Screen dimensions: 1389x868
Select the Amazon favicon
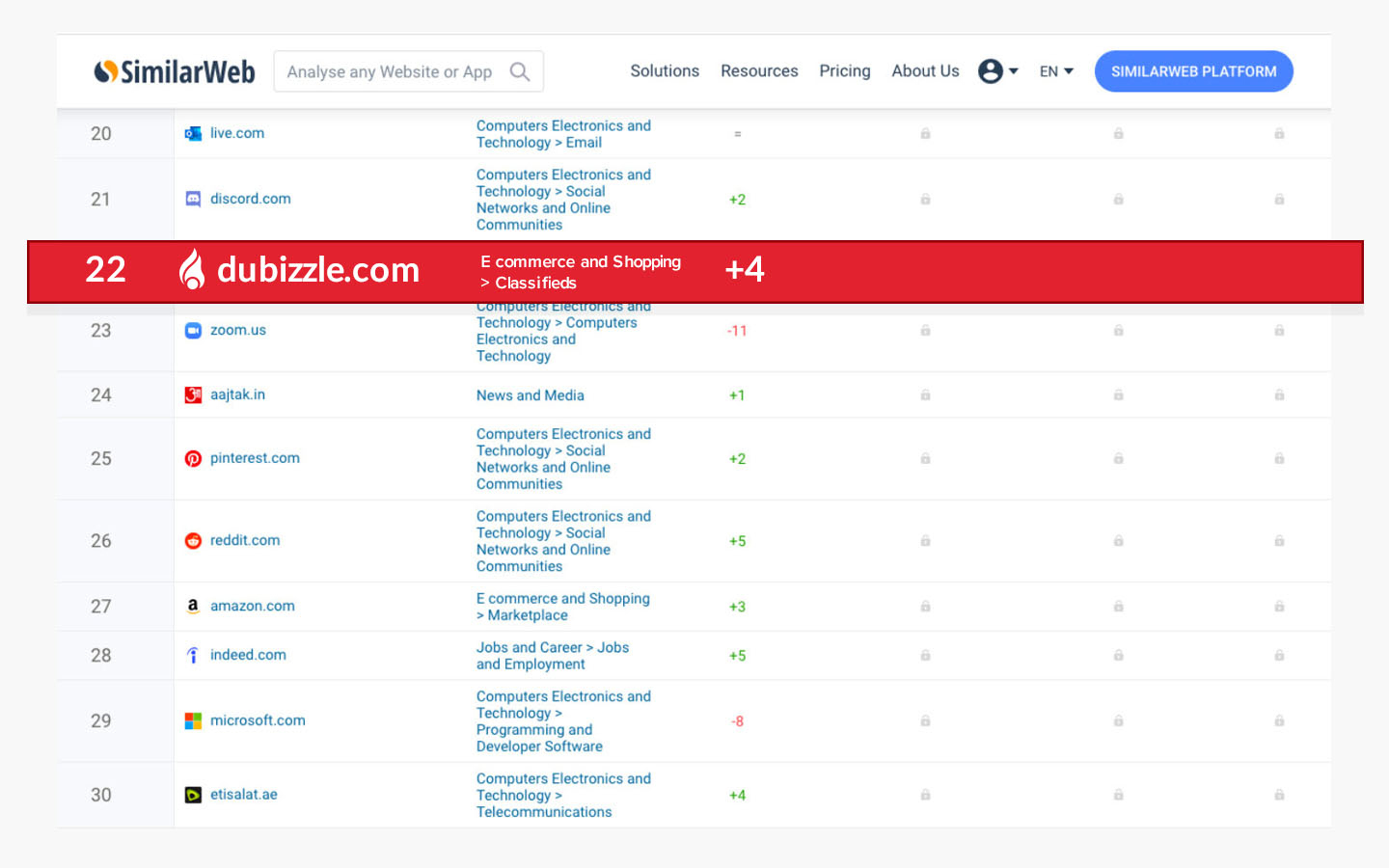click(193, 606)
